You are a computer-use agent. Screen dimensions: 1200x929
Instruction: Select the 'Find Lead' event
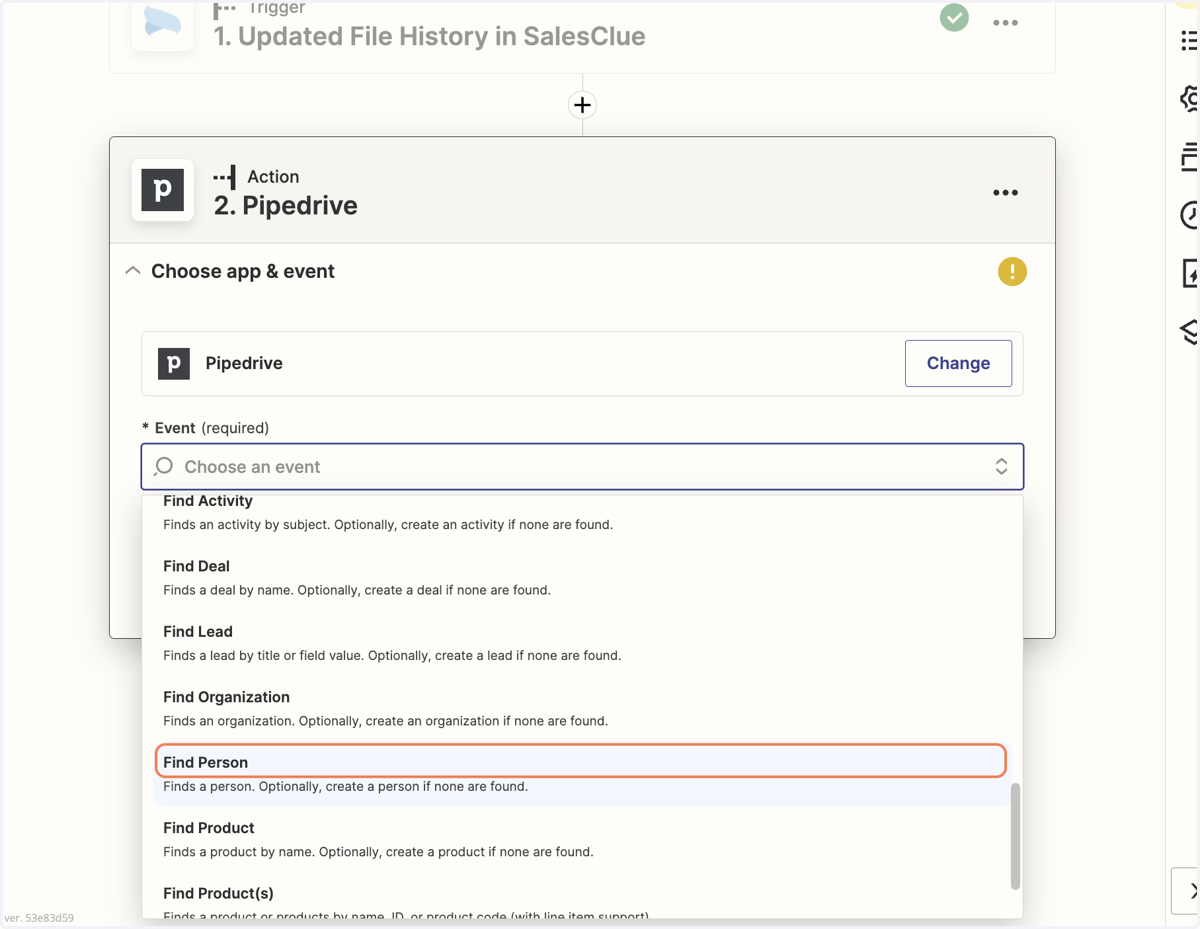(x=582, y=643)
